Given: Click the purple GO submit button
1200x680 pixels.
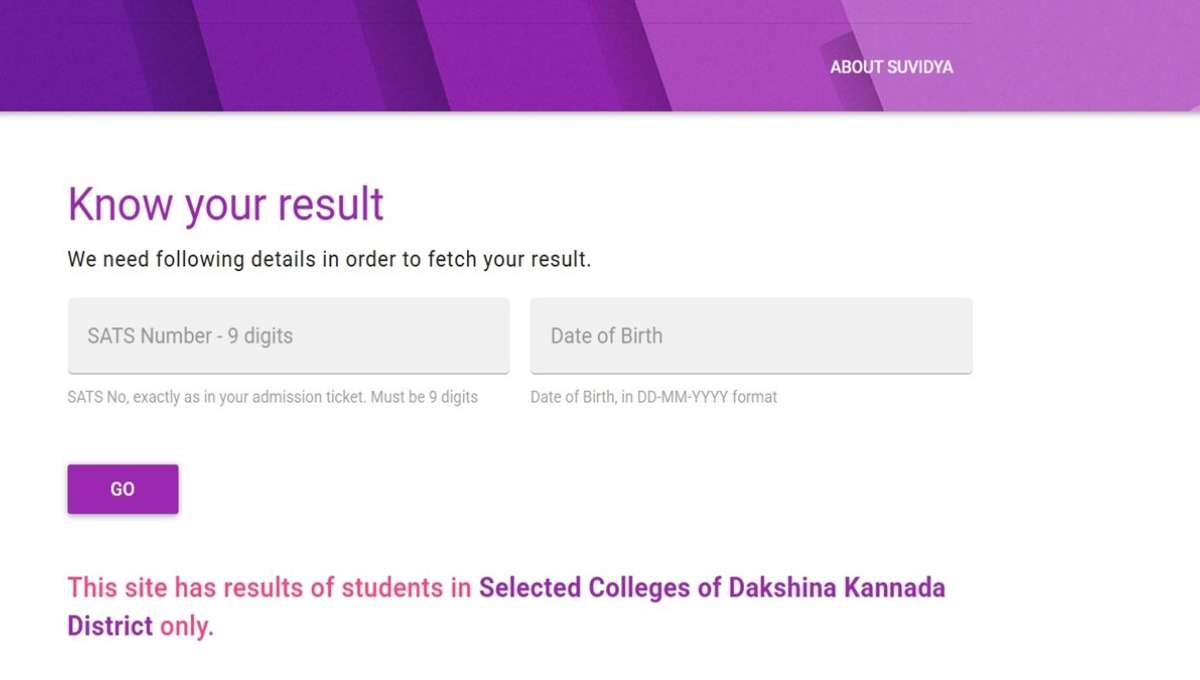Looking at the screenshot, I should click(x=122, y=488).
